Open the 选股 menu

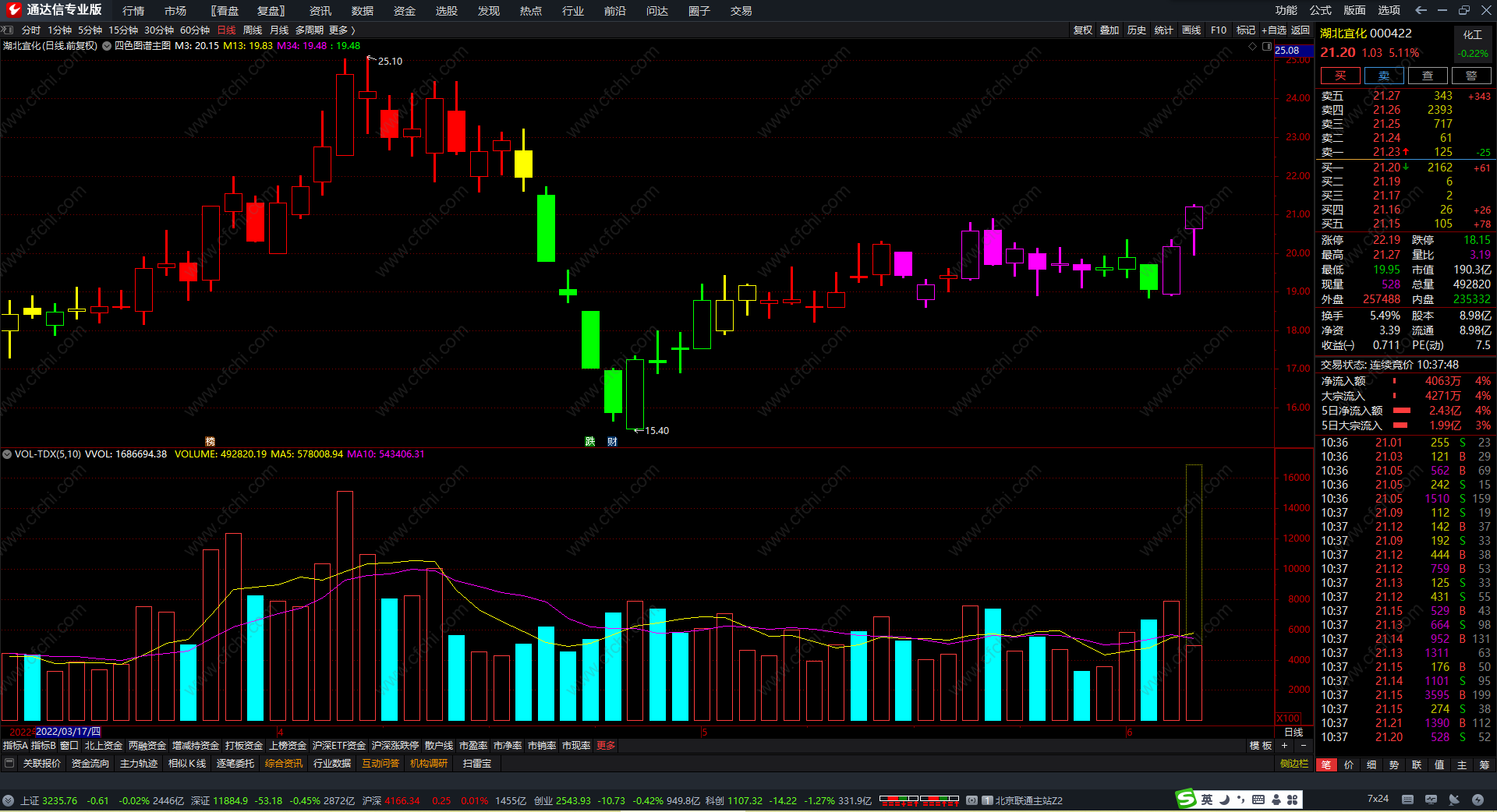click(447, 11)
